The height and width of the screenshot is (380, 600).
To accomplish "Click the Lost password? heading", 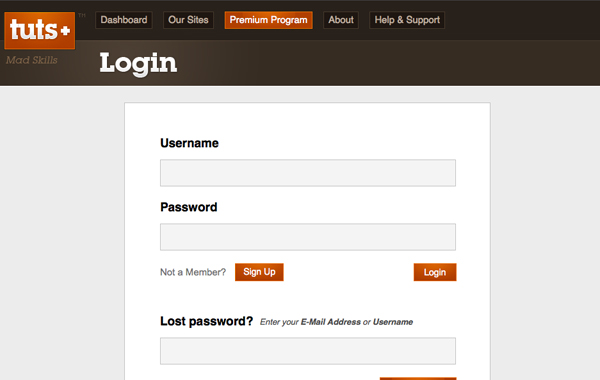I will (207, 321).
